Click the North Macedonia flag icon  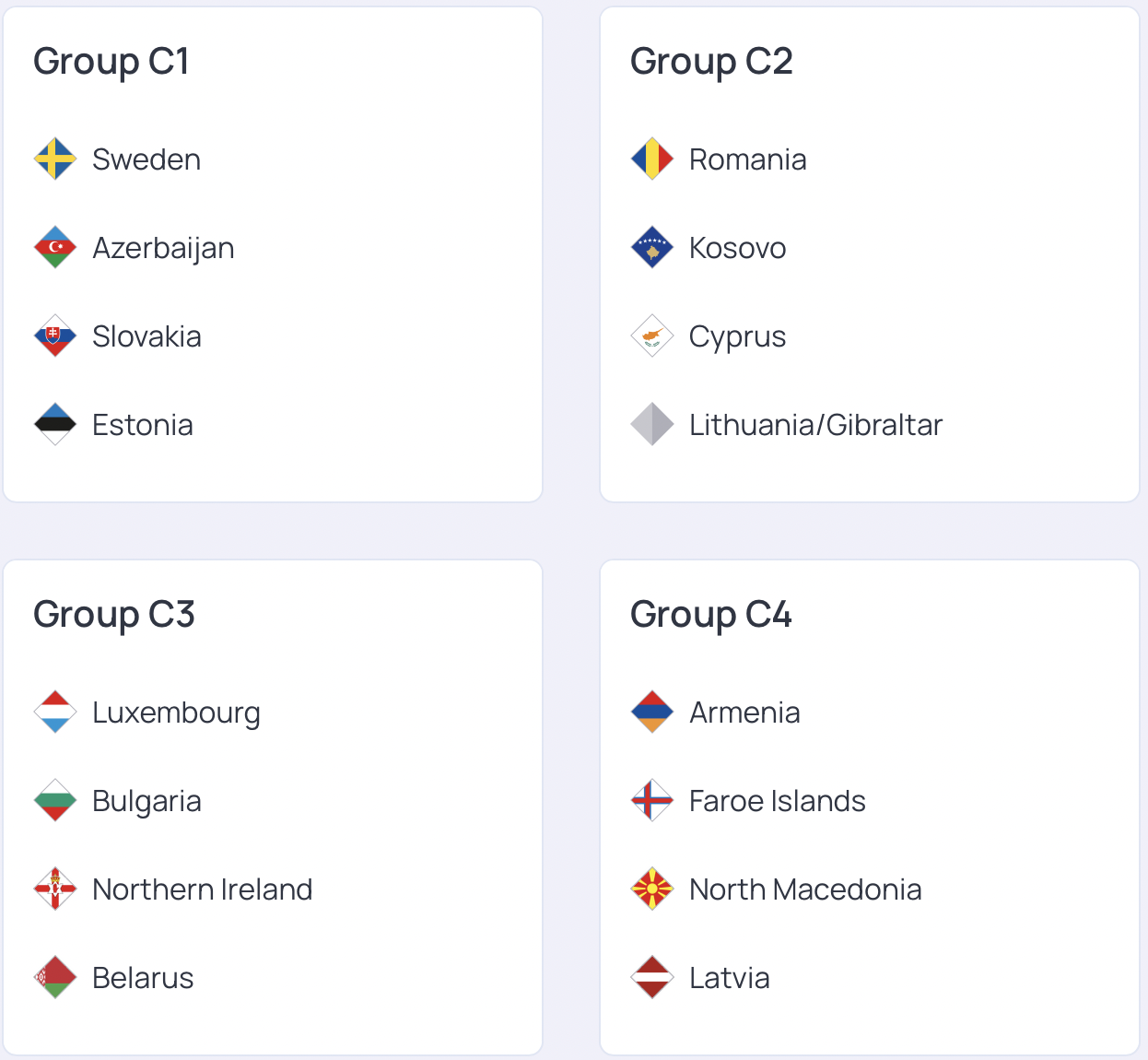(x=652, y=889)
